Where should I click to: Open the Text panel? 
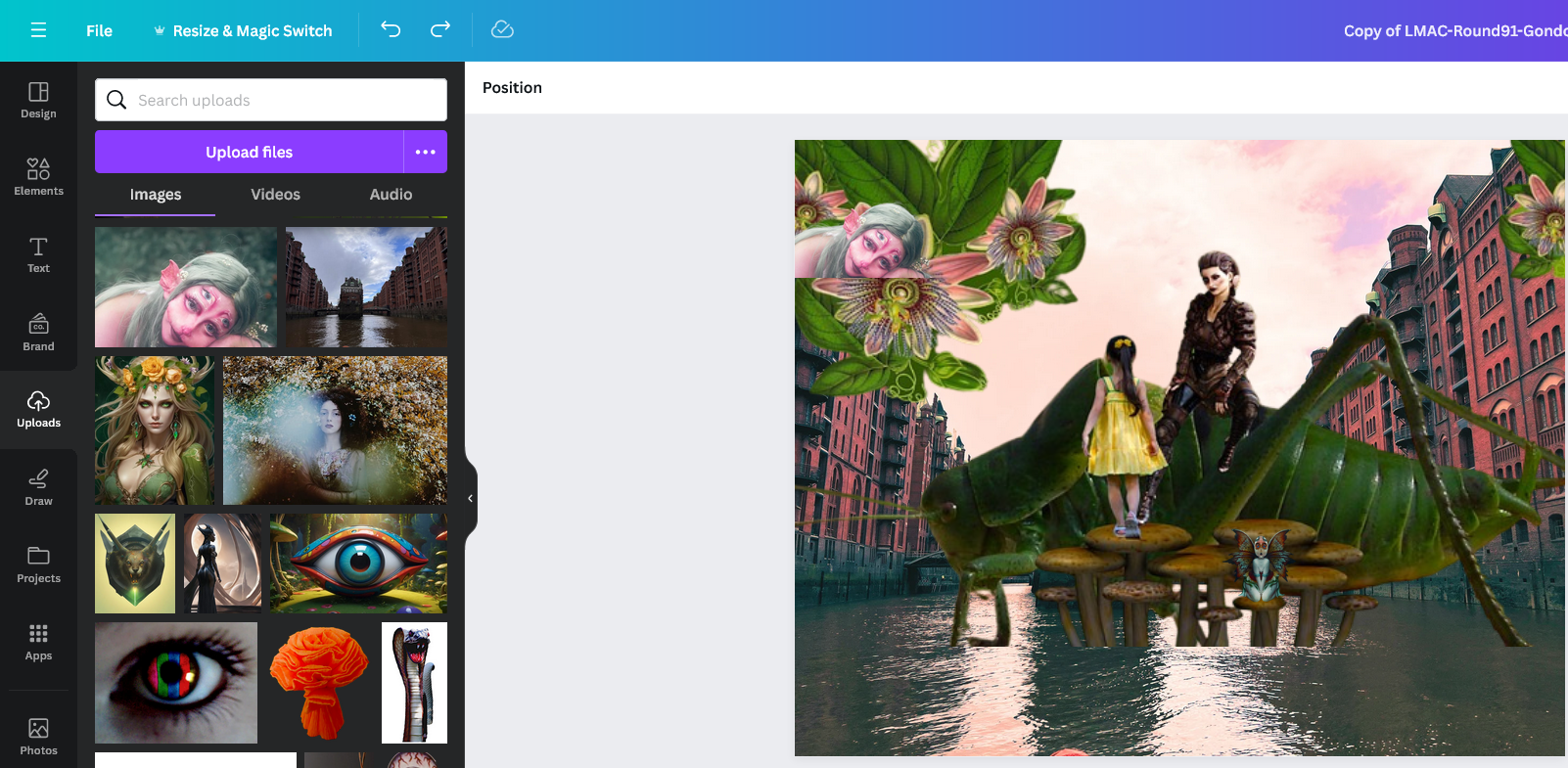pos(38,255)
